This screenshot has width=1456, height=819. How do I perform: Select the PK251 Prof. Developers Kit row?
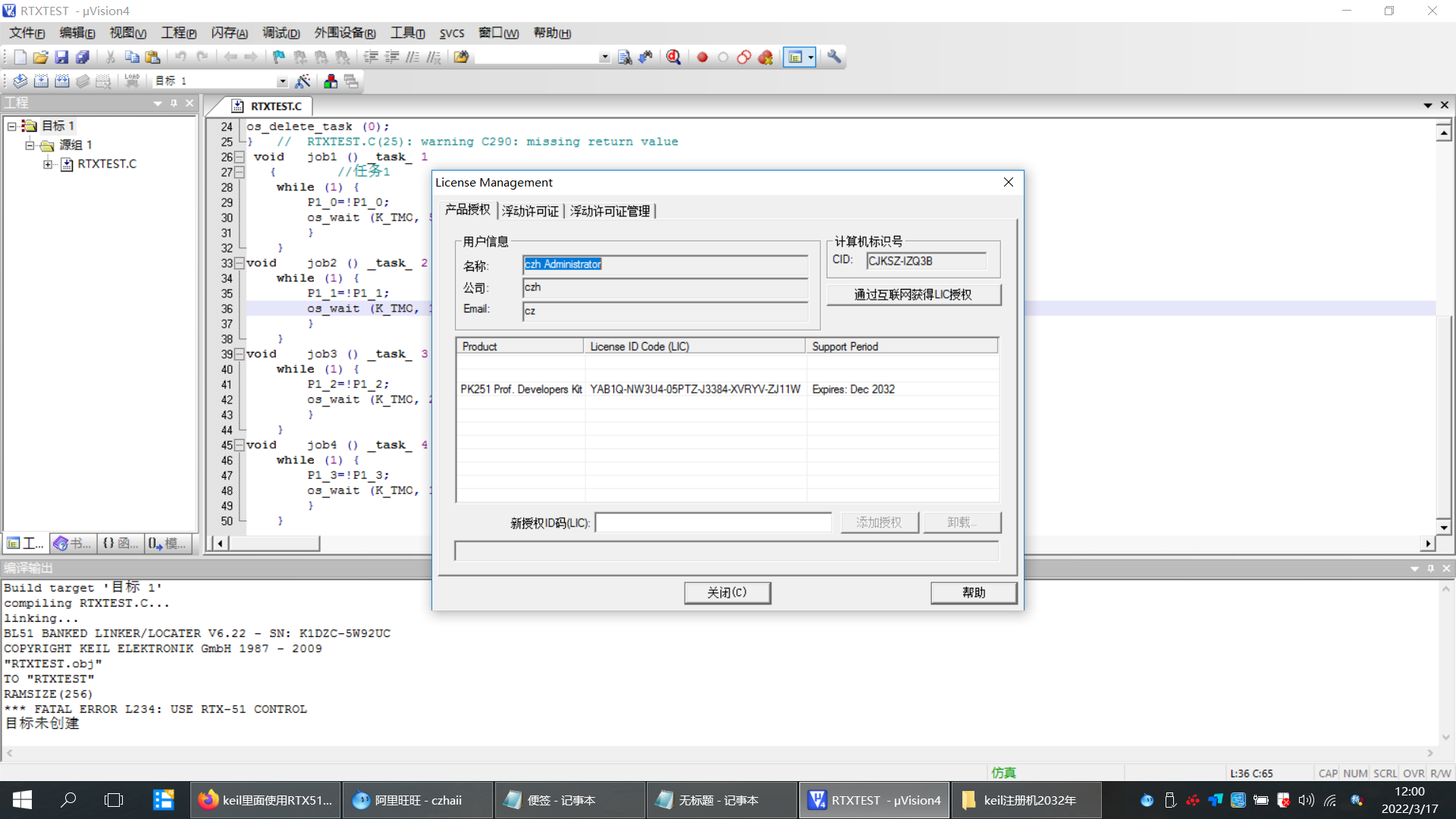(727, 389)
